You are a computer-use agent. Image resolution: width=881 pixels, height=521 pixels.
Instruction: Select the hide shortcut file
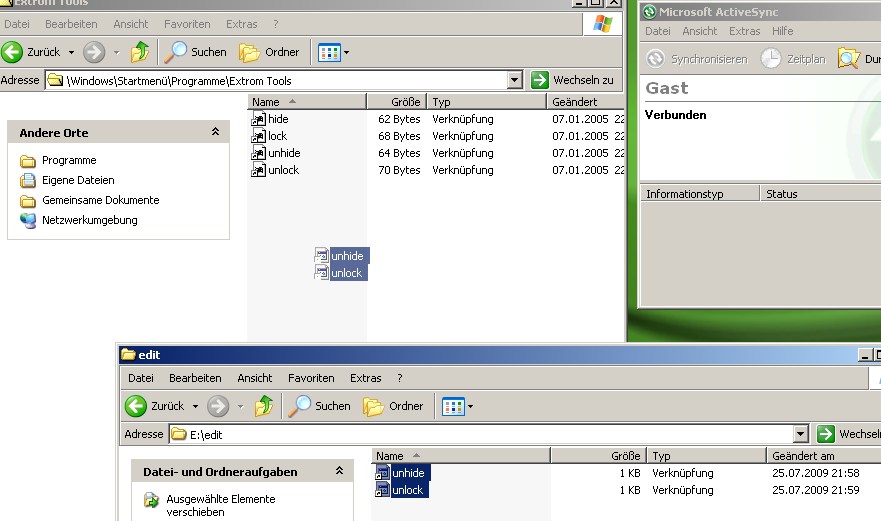[x=277, y=119]
